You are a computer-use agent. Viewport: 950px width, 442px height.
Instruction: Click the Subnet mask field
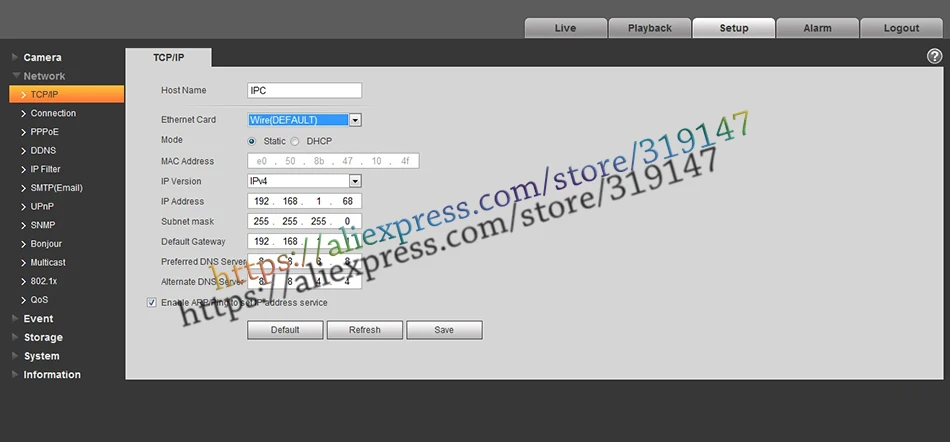pyautogui.click(x=305, y=222)
